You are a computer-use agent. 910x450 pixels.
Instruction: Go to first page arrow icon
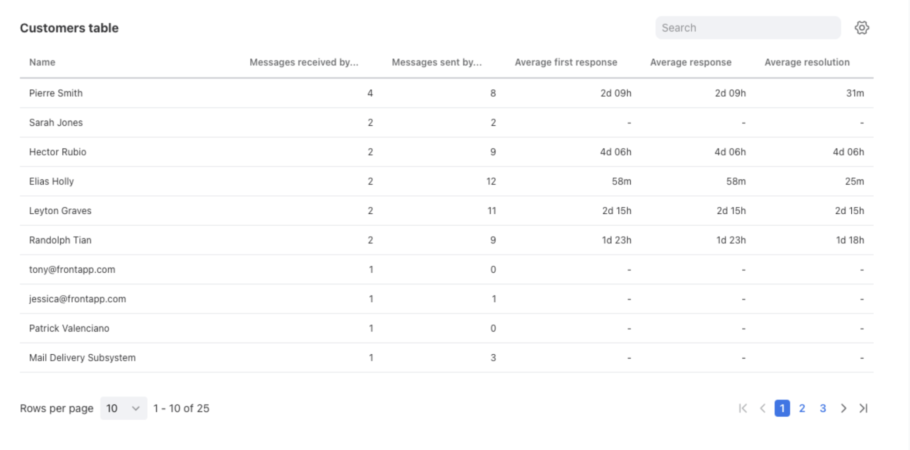tap(743, 408)
